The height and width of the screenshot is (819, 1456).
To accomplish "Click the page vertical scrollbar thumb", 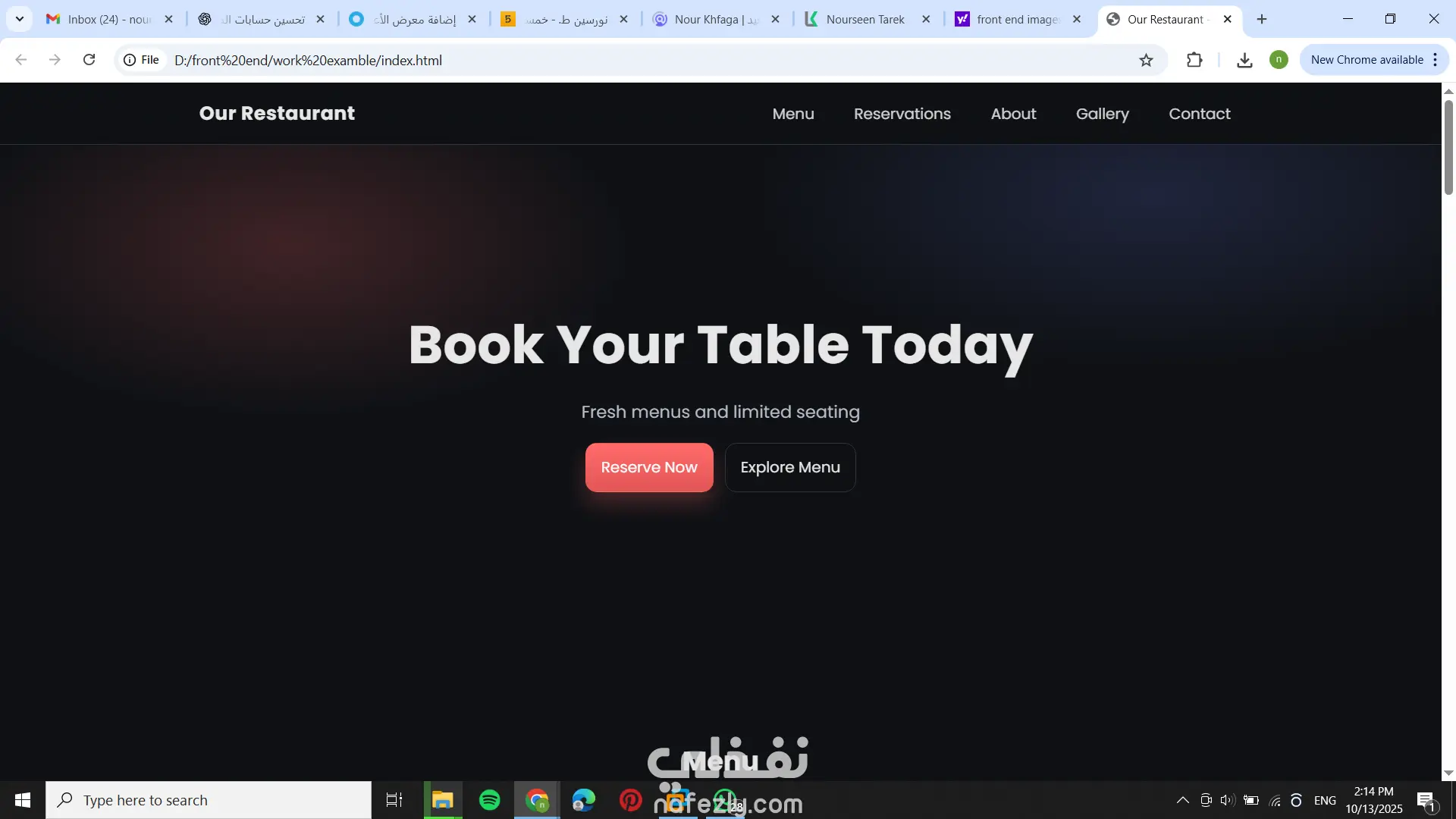I will coord(1448,146).
